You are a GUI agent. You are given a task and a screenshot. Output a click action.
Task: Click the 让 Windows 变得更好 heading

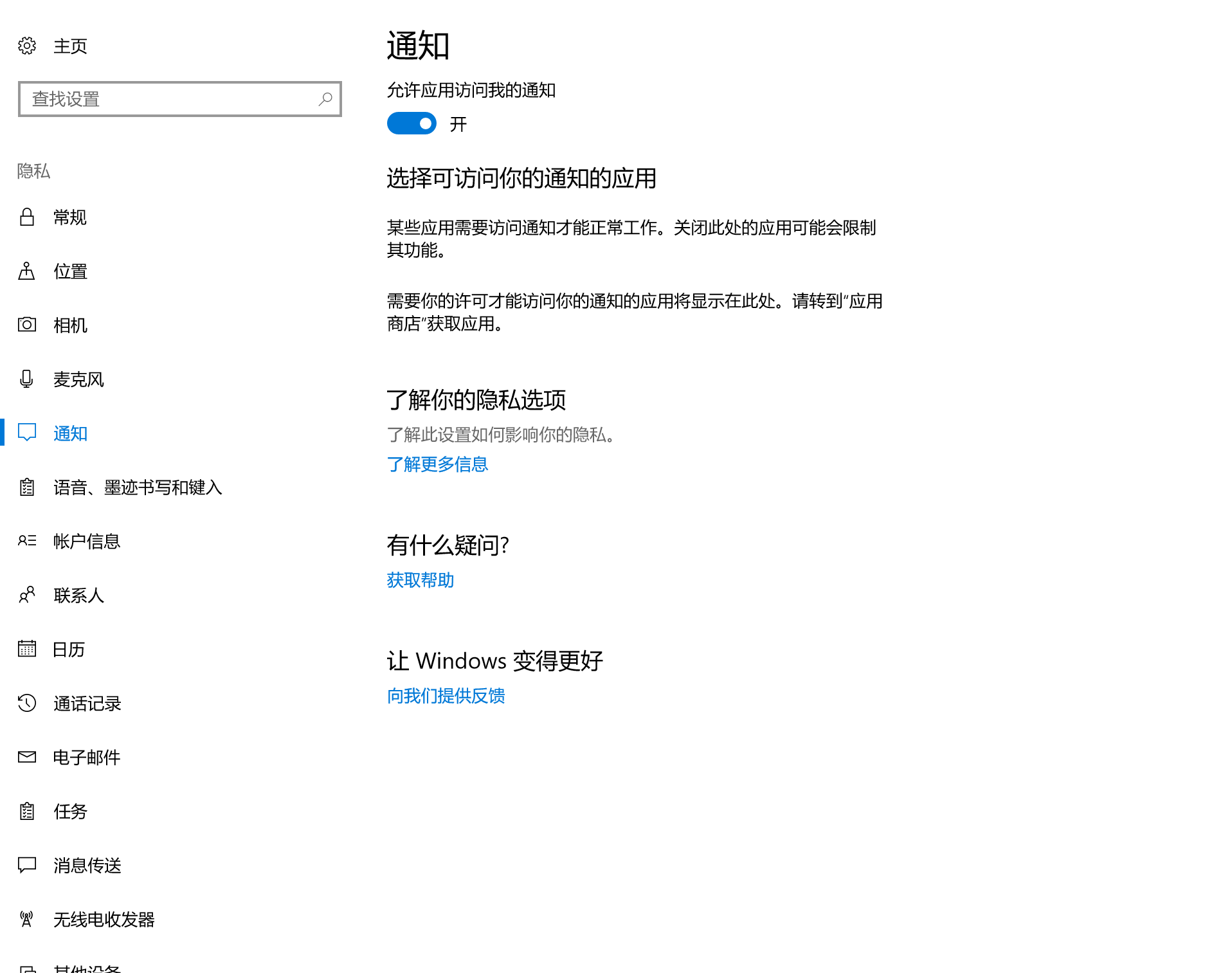495,661
